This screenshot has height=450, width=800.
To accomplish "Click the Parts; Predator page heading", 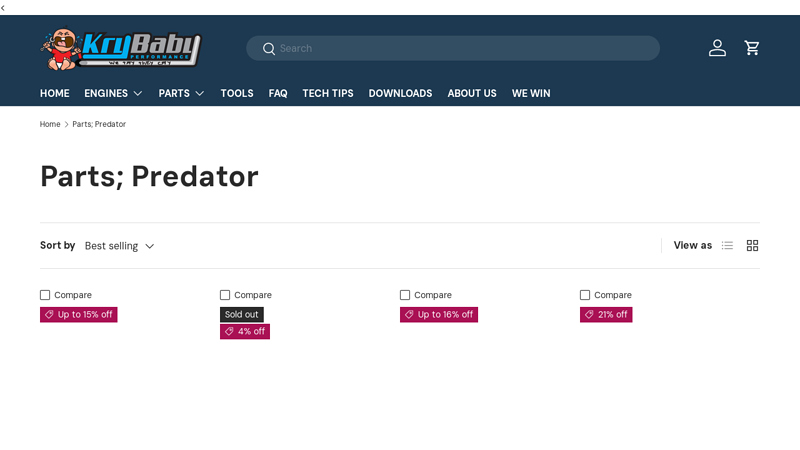I will (x=149, y=177).
